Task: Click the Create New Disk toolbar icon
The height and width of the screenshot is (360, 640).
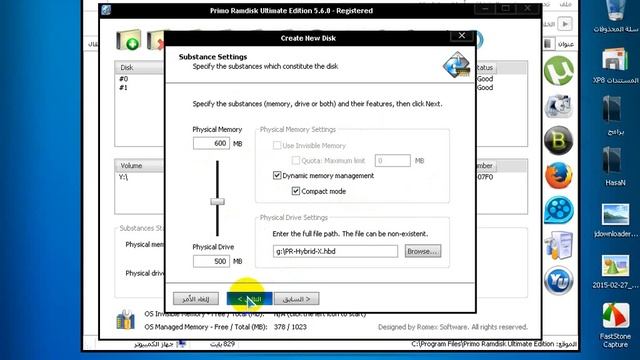Action: pos(129,40)
